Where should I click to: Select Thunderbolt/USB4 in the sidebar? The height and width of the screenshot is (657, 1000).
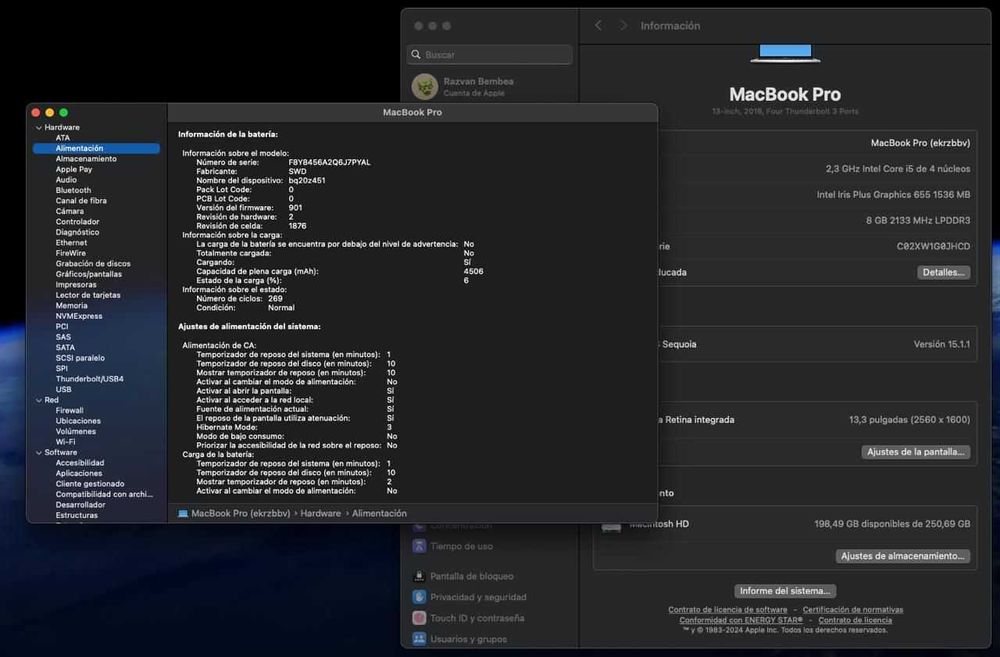[90, 379]
